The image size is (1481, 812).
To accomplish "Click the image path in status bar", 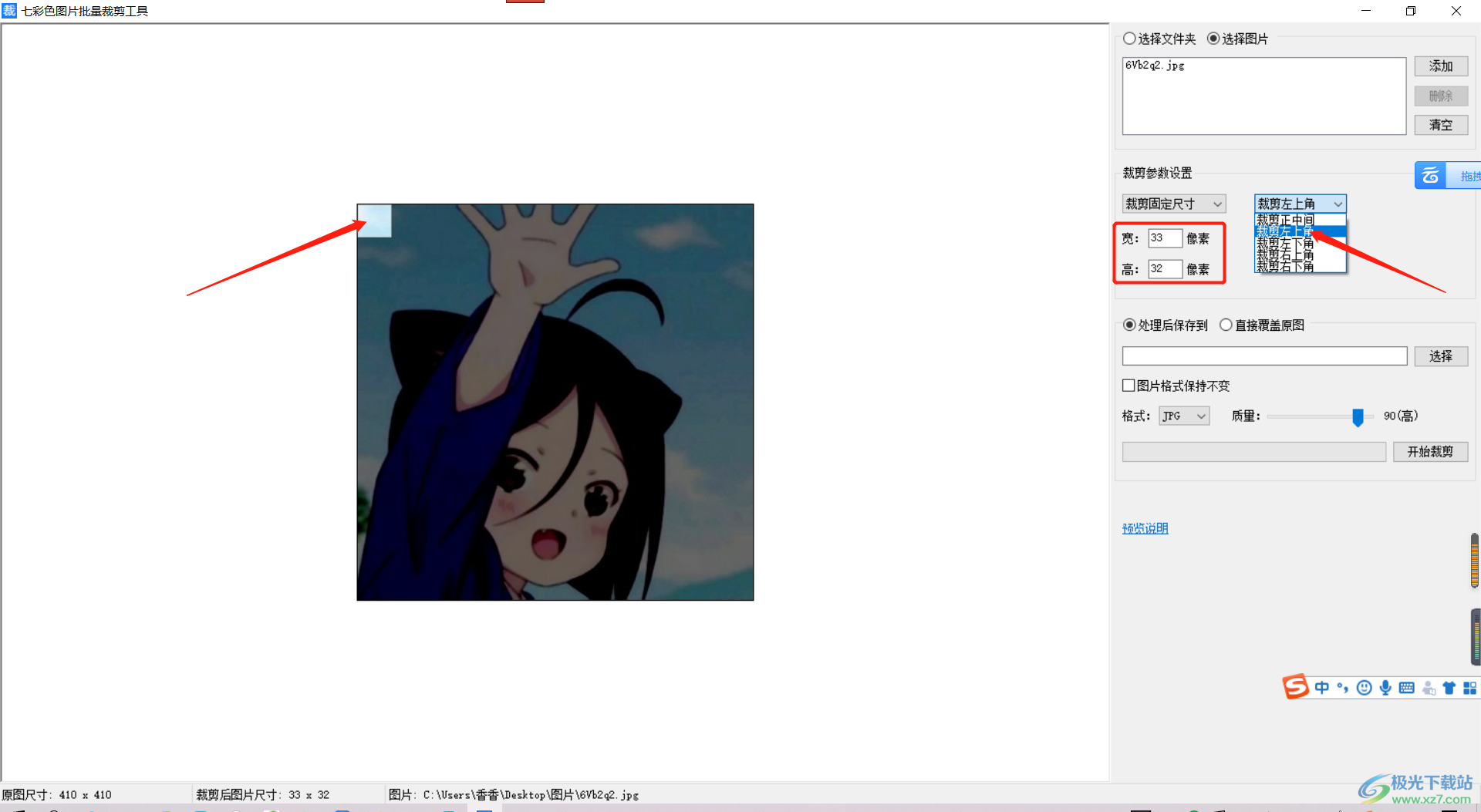I will [x=514, y=795].
